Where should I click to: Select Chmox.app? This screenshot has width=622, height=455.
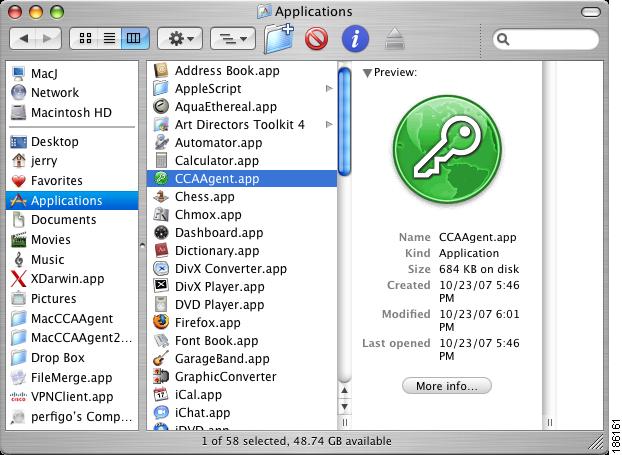tap(242, 215)
